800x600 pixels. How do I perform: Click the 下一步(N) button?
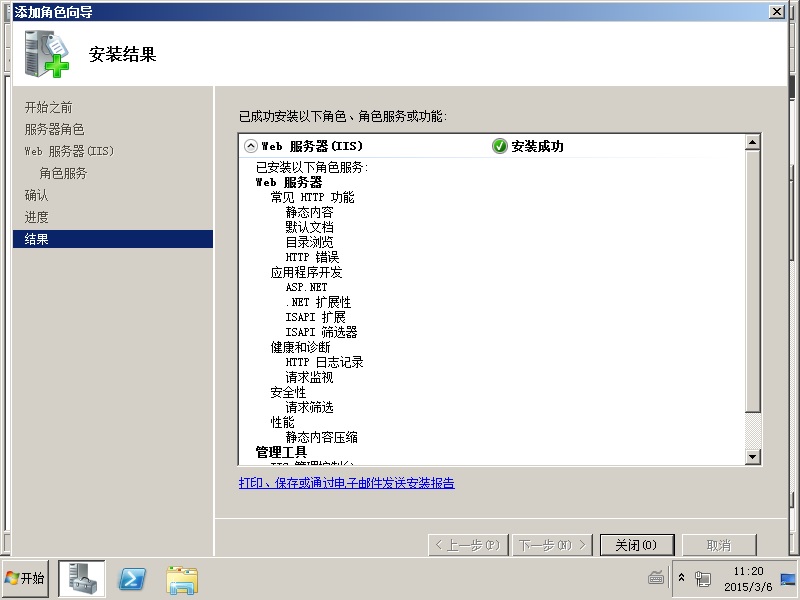(552, 545)
